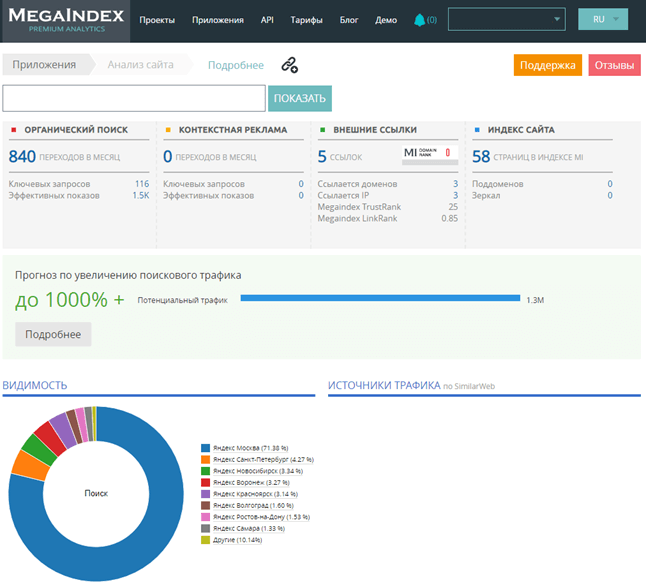
Task: Toggle Другие yellow legend marker
Action: [x=205, y=540]
